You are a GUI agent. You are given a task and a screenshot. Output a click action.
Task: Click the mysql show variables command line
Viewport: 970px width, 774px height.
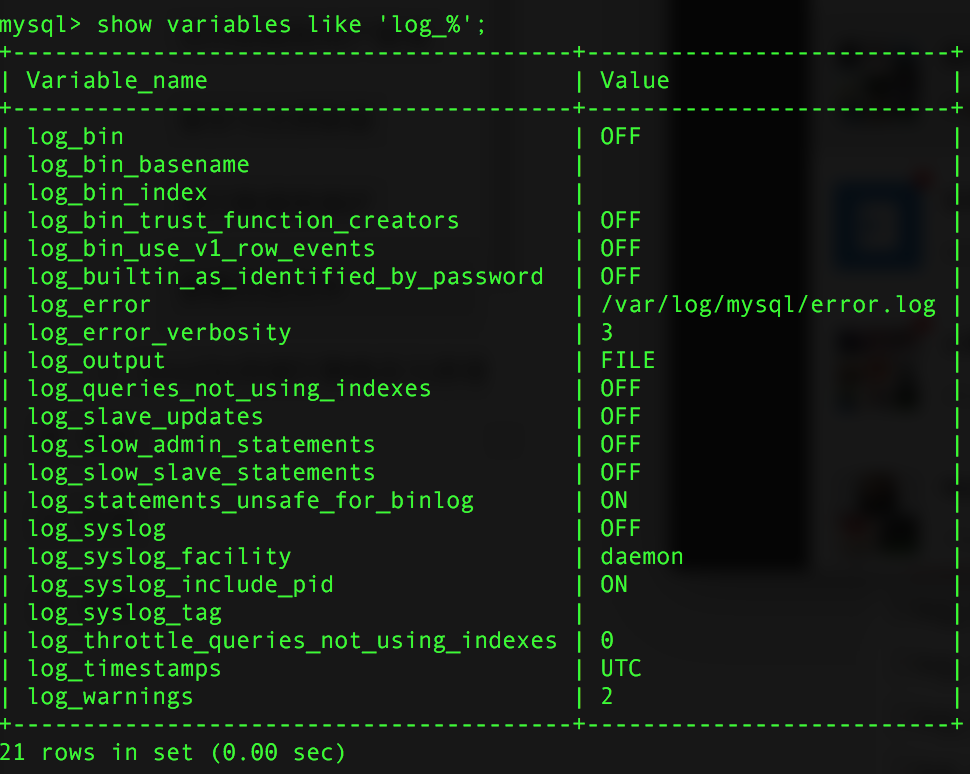point(243,25)
